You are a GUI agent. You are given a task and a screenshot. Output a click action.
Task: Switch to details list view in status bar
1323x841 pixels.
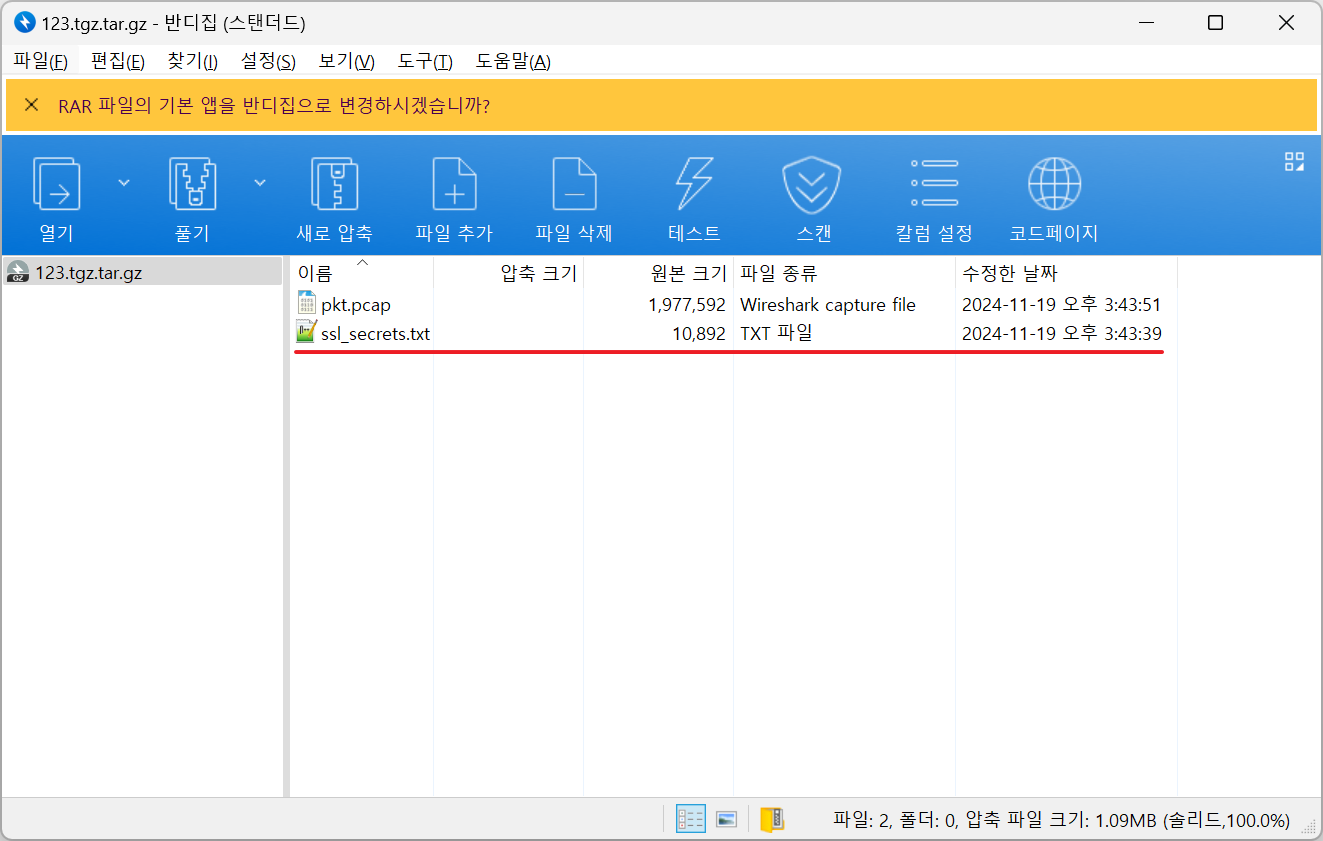coord(691,819)
